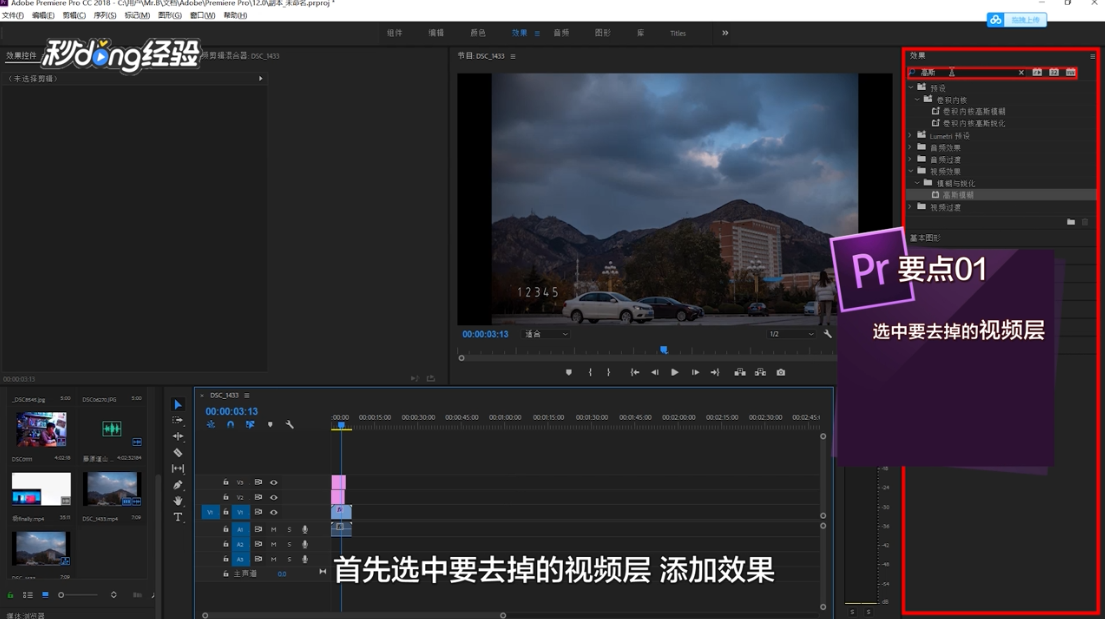Create new custom bin in Effects panel
This screenshot has width=1105, height=619.
1071,222
